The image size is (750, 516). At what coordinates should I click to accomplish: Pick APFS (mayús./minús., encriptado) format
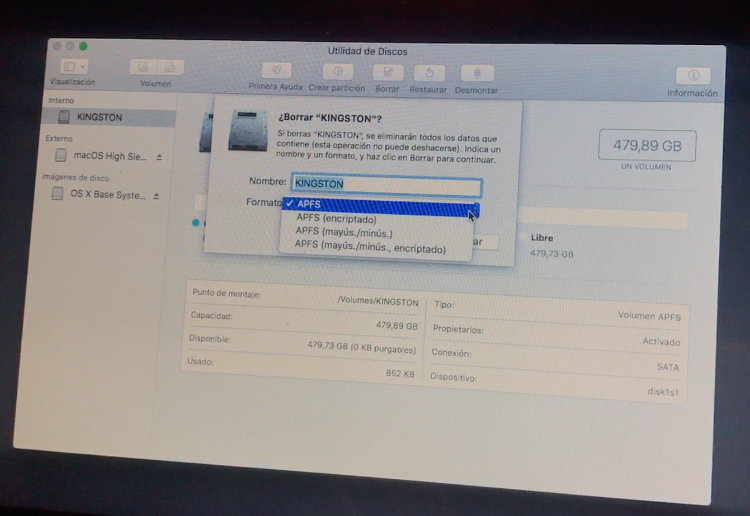369,245
